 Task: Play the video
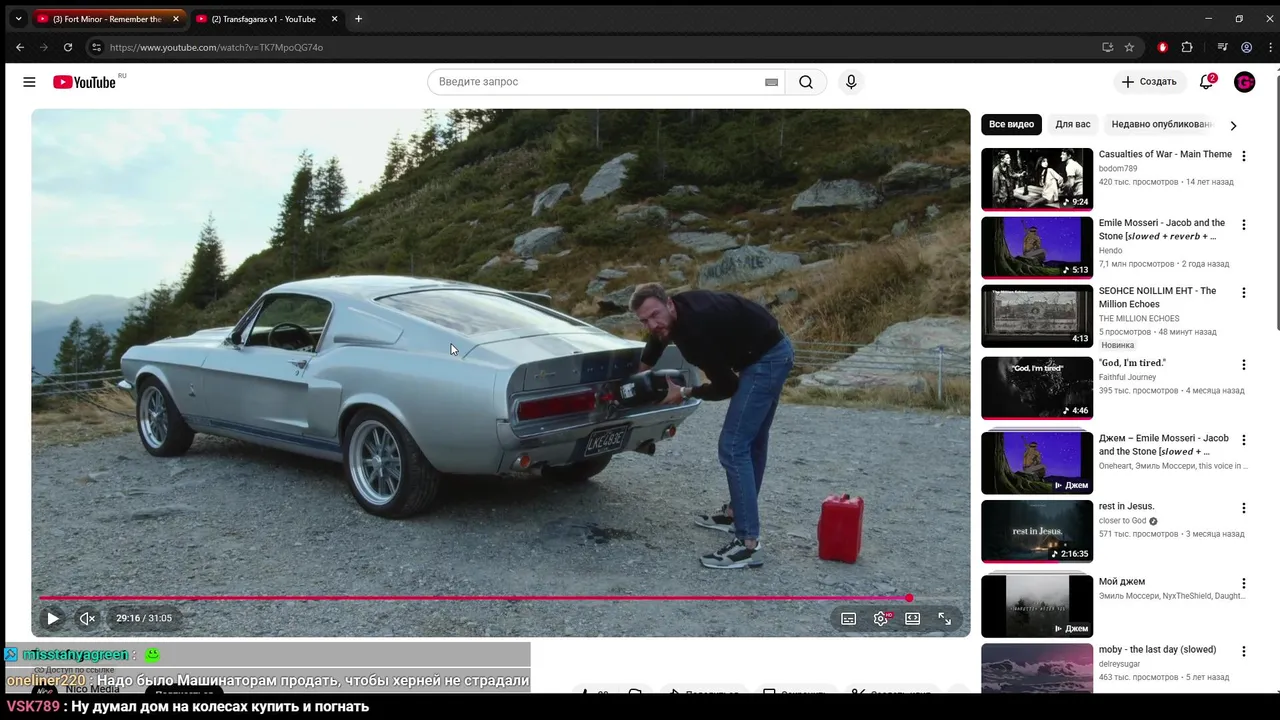53,618
